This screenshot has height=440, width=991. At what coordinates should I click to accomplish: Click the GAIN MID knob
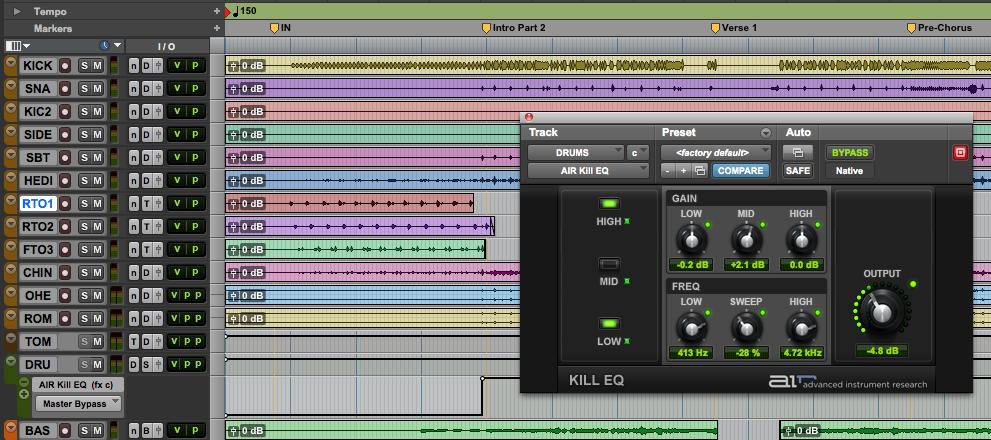pyautogui.click(x=746, y=240)
